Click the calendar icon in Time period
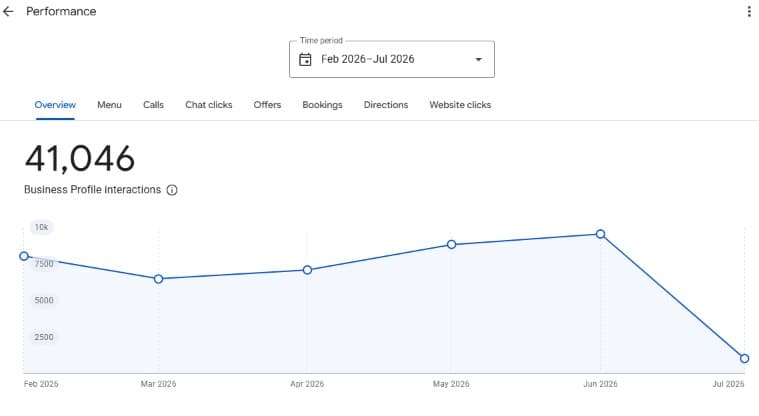 tap(305, 59)
